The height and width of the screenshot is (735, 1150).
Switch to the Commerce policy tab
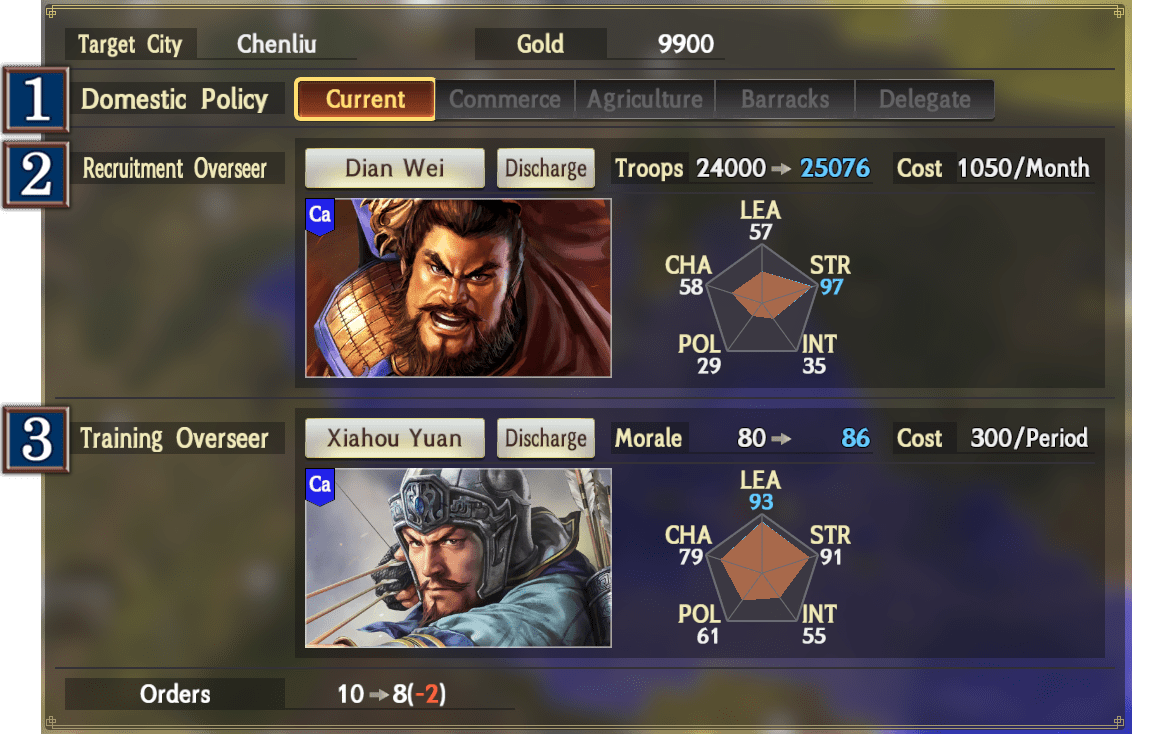505,99
